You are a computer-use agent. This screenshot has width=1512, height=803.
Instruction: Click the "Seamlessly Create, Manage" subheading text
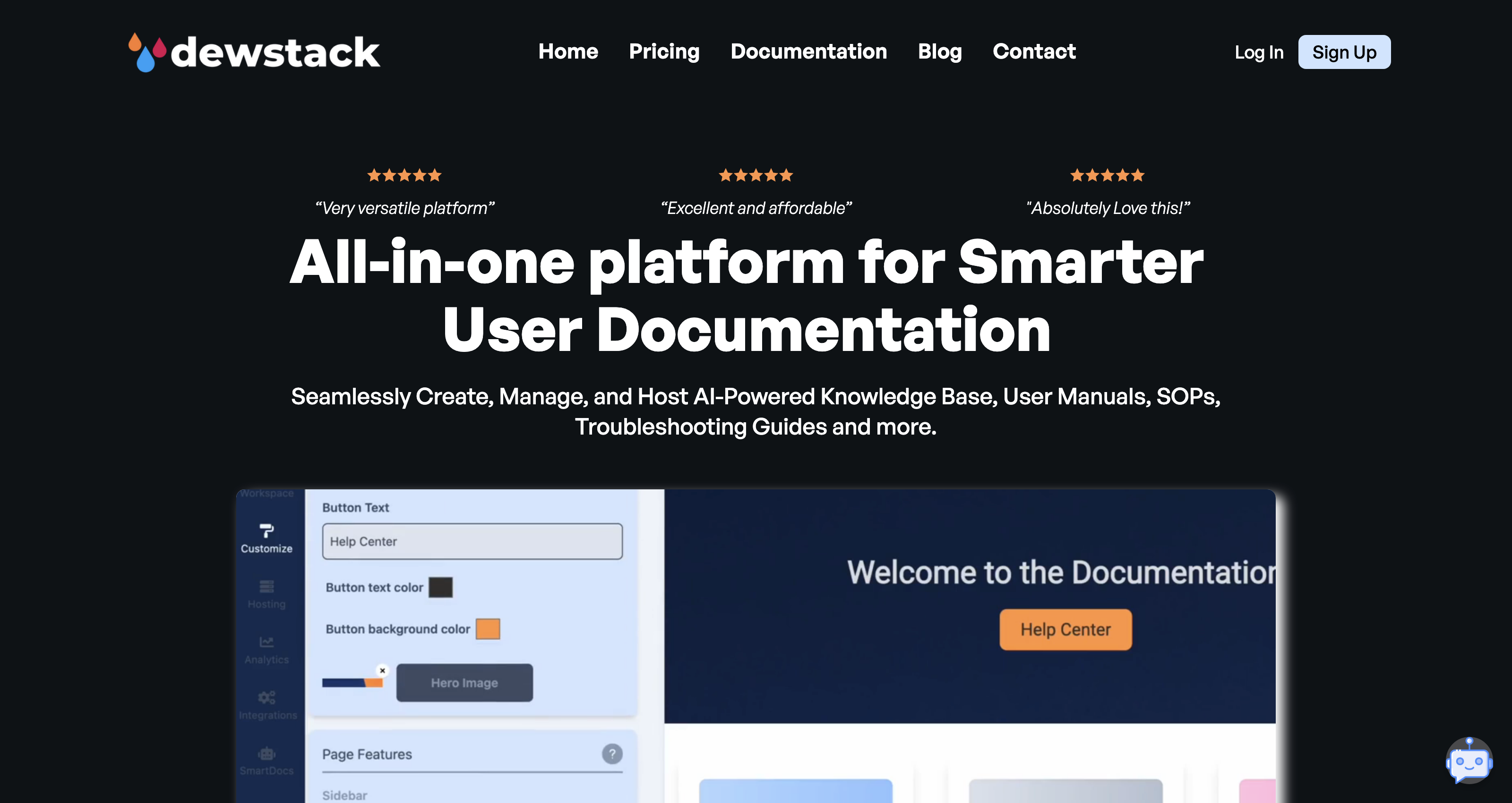[x=756, y=411]
